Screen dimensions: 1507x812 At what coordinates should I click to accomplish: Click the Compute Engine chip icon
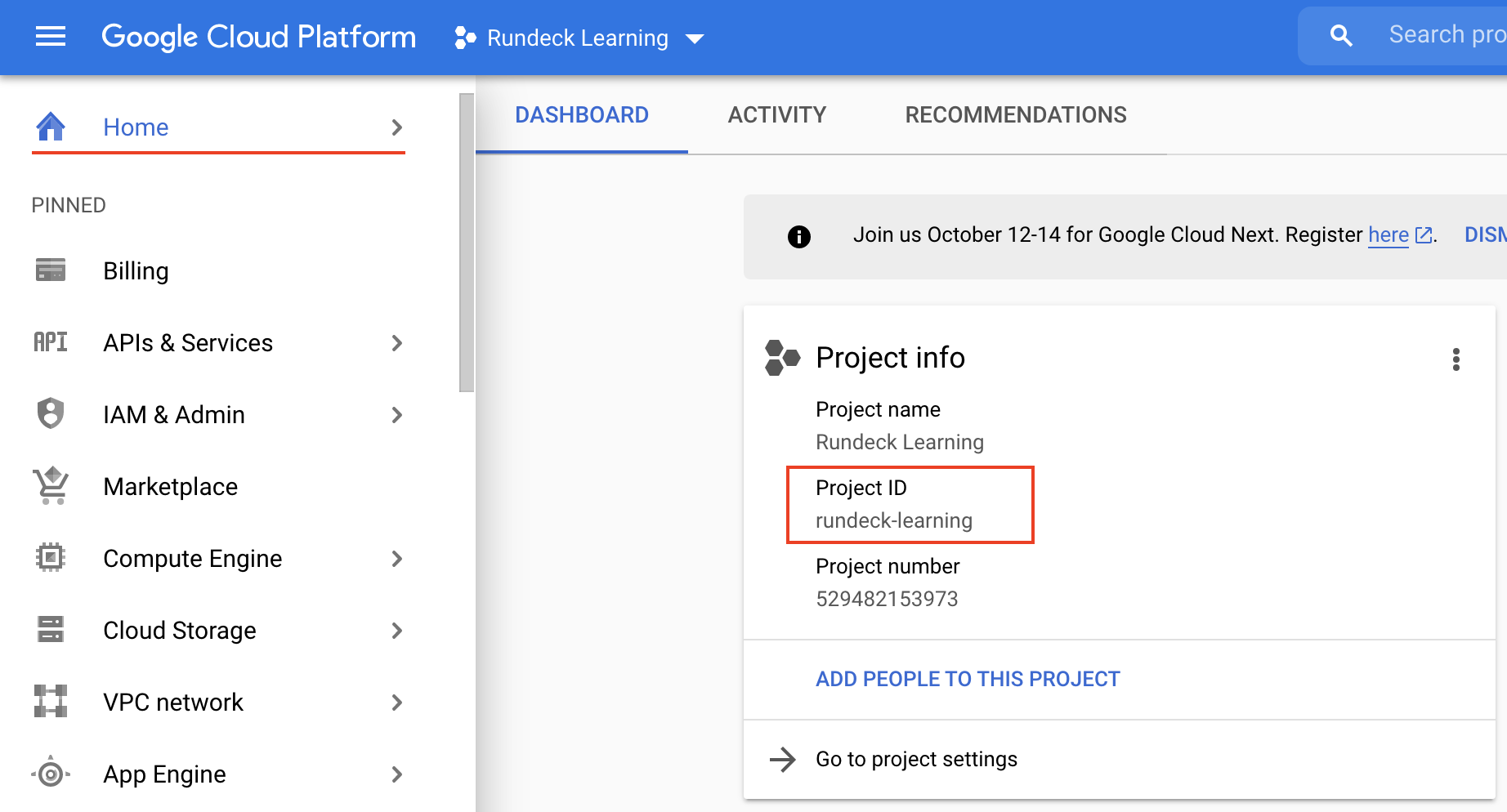click(x=51, y=557)
